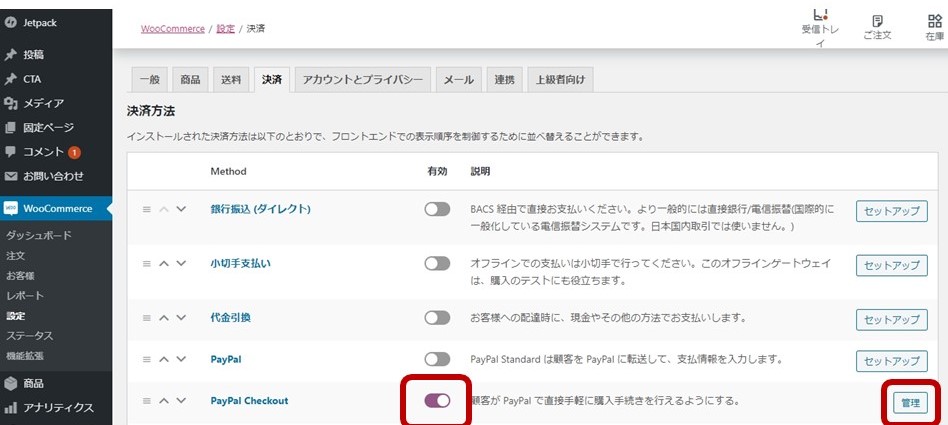This screenshot has height=425, width=948.
Task: Click the comment count badge
Action: click(74, 152)
